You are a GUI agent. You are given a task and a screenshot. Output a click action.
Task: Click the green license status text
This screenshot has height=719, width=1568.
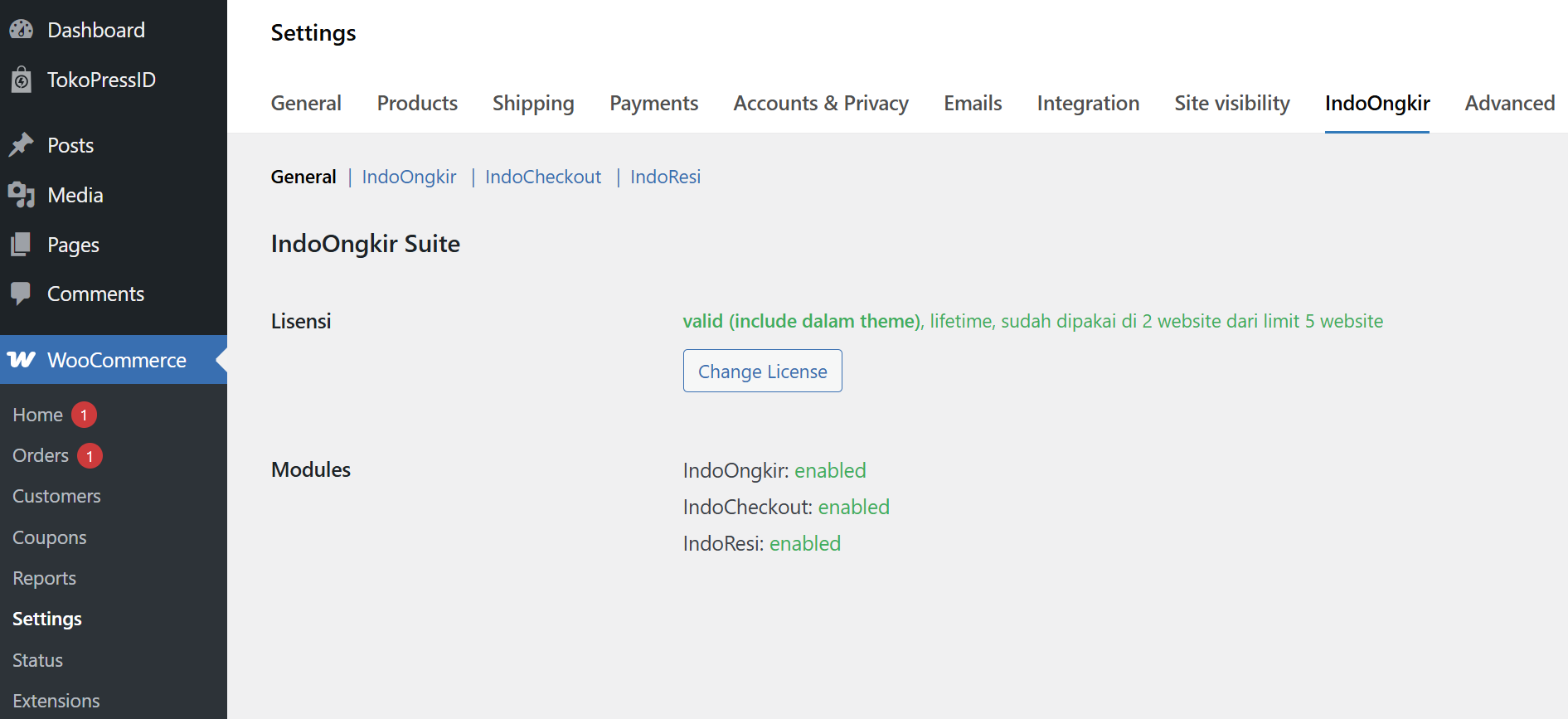point(1033,321)
